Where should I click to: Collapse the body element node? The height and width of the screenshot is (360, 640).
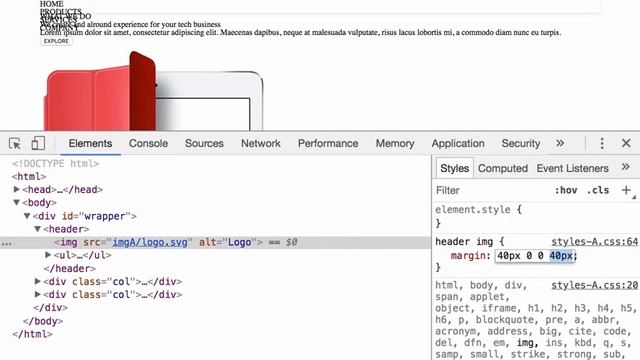click(17, 202)
